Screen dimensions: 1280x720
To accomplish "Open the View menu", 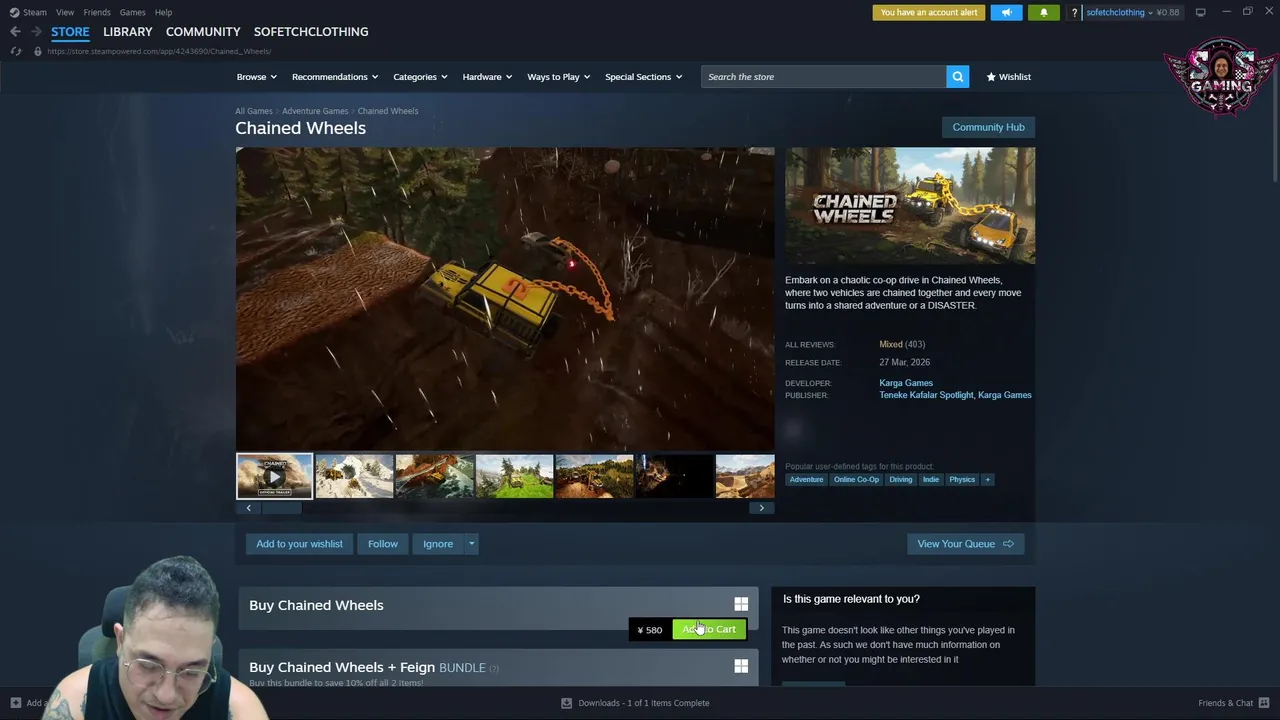I will [65, 12].
